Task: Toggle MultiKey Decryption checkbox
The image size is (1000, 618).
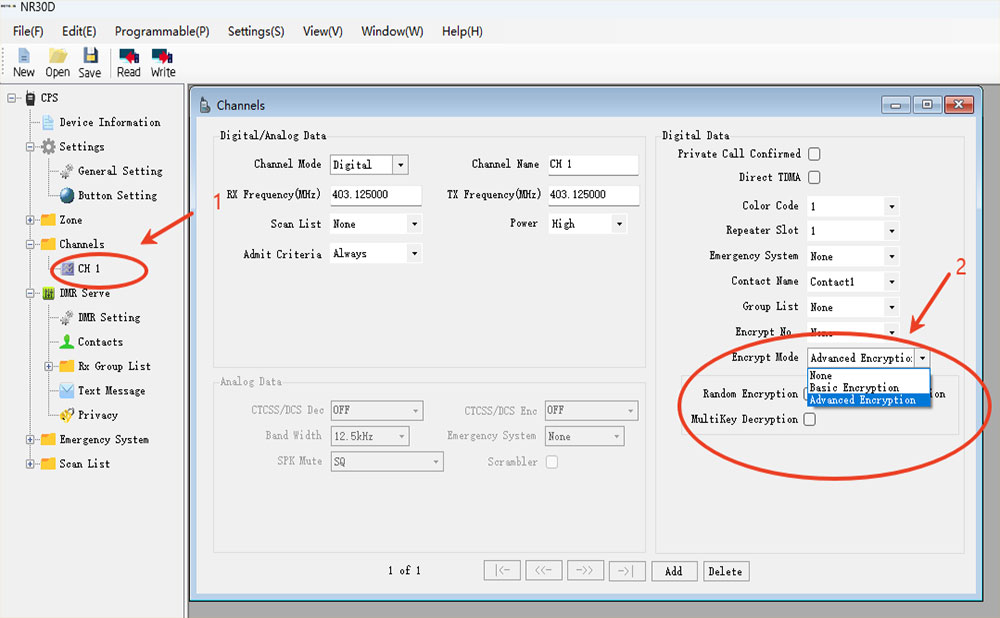Action: pos(809,420)
